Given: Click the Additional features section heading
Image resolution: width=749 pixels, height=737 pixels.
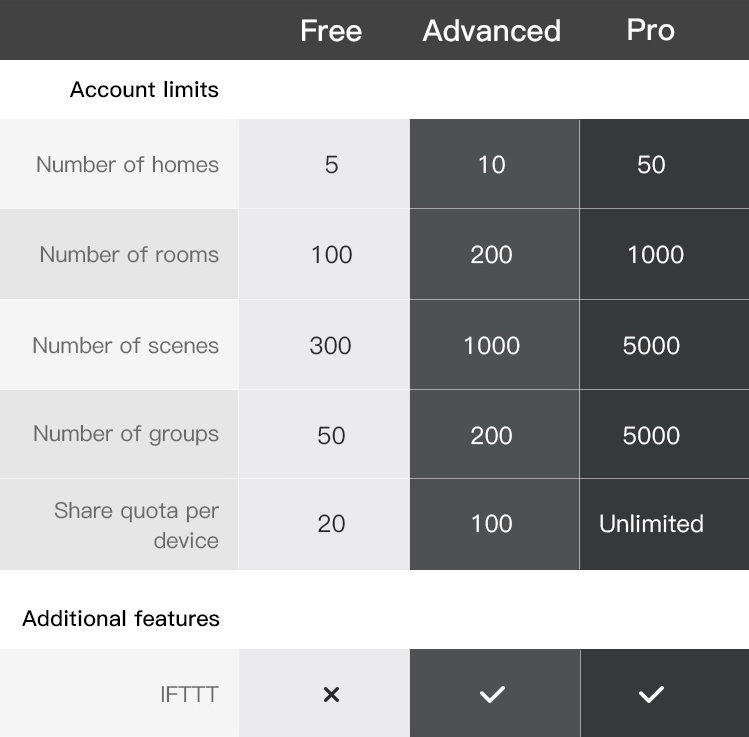Looking at the screenshot, I should pyautogui.click(x=121, y=618).
